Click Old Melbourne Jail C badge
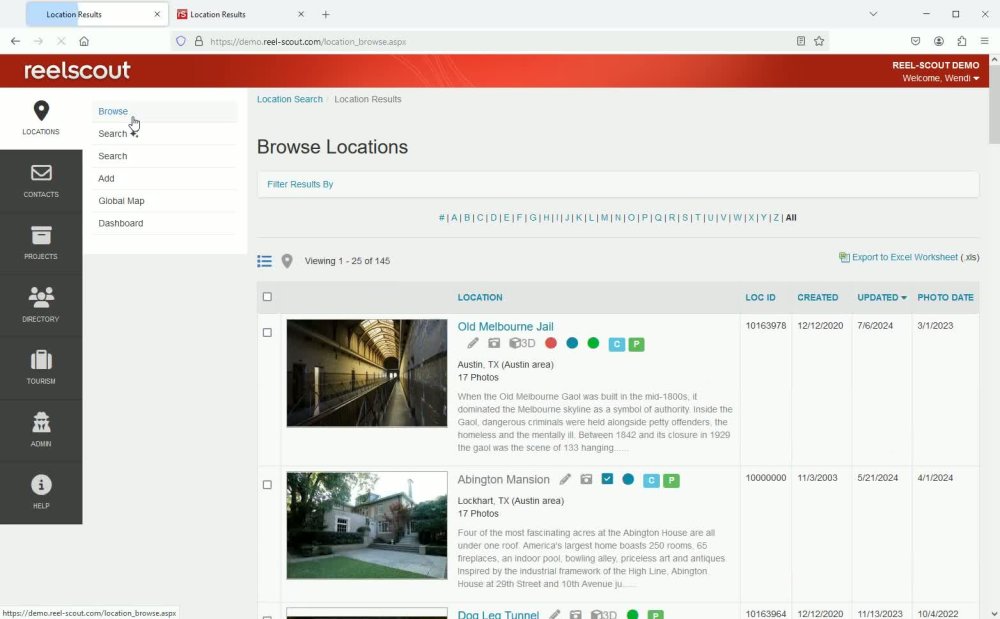The height and width of the screenshot is (619, 1000). [x=616, y=344]
